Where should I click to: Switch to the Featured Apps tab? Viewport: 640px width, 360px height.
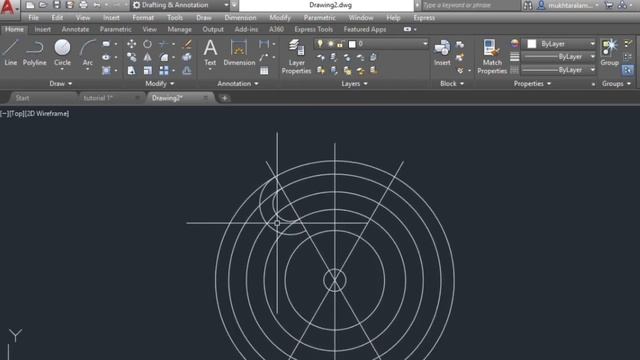(364, 29)
